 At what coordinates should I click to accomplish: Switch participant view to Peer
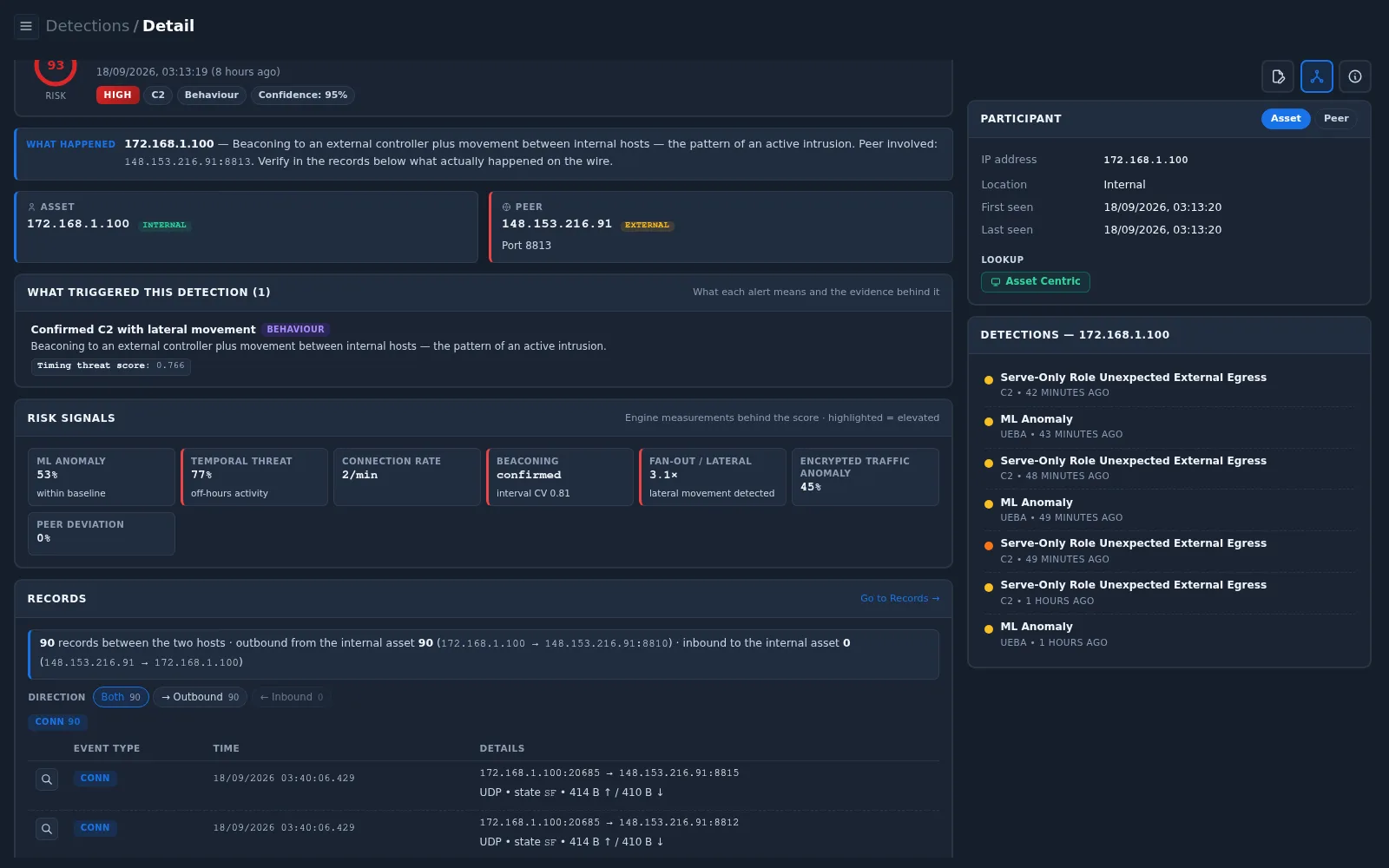[1335, 119]
